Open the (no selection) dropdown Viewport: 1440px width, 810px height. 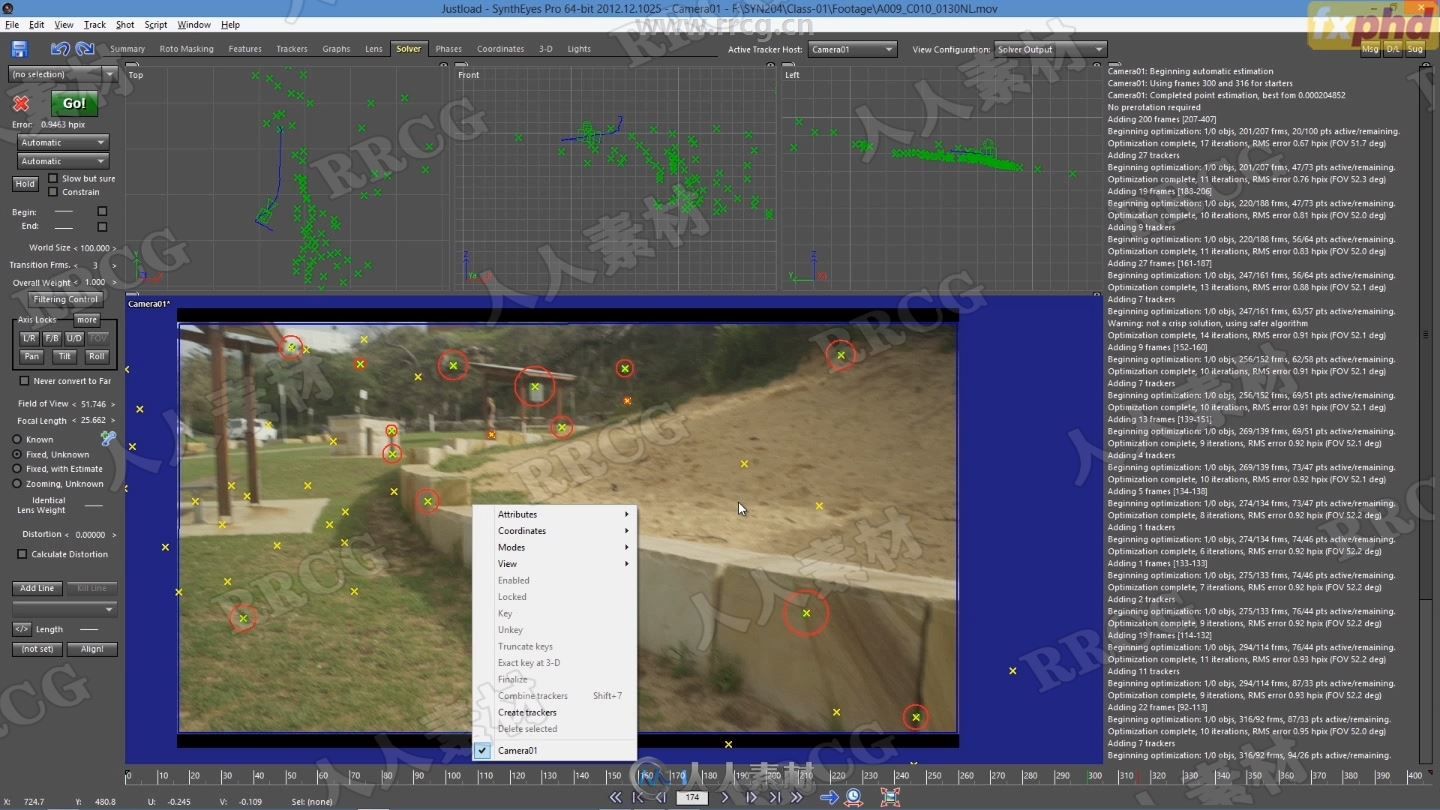[63, 74]
